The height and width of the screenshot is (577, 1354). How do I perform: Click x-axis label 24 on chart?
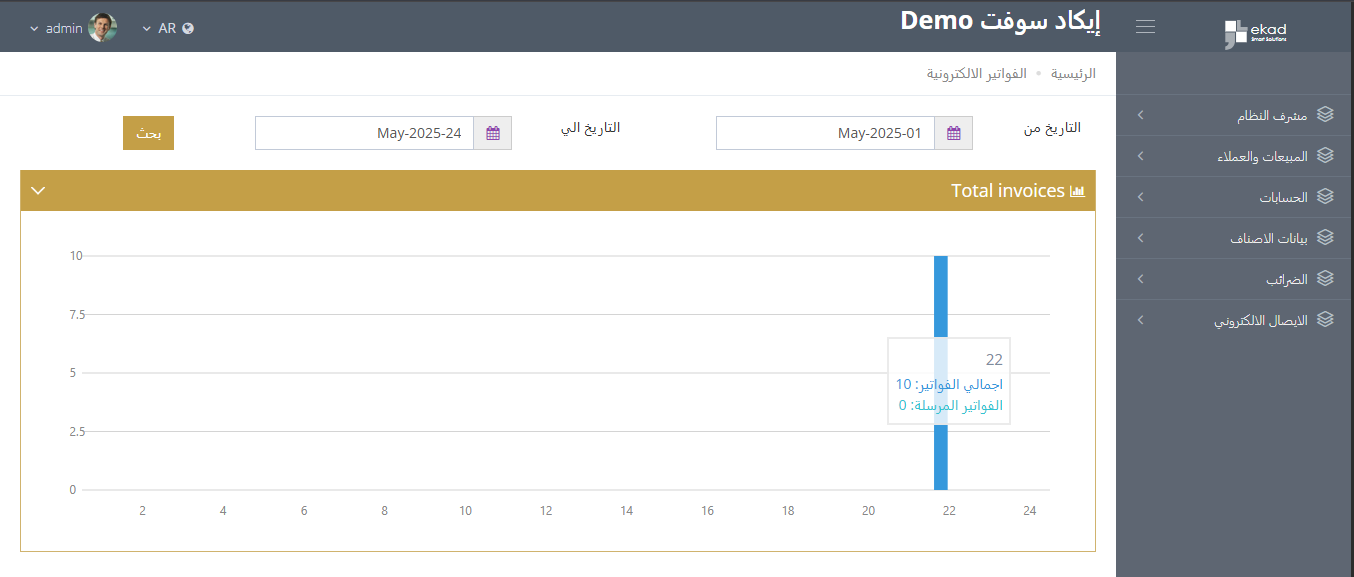click(1030, 511)
